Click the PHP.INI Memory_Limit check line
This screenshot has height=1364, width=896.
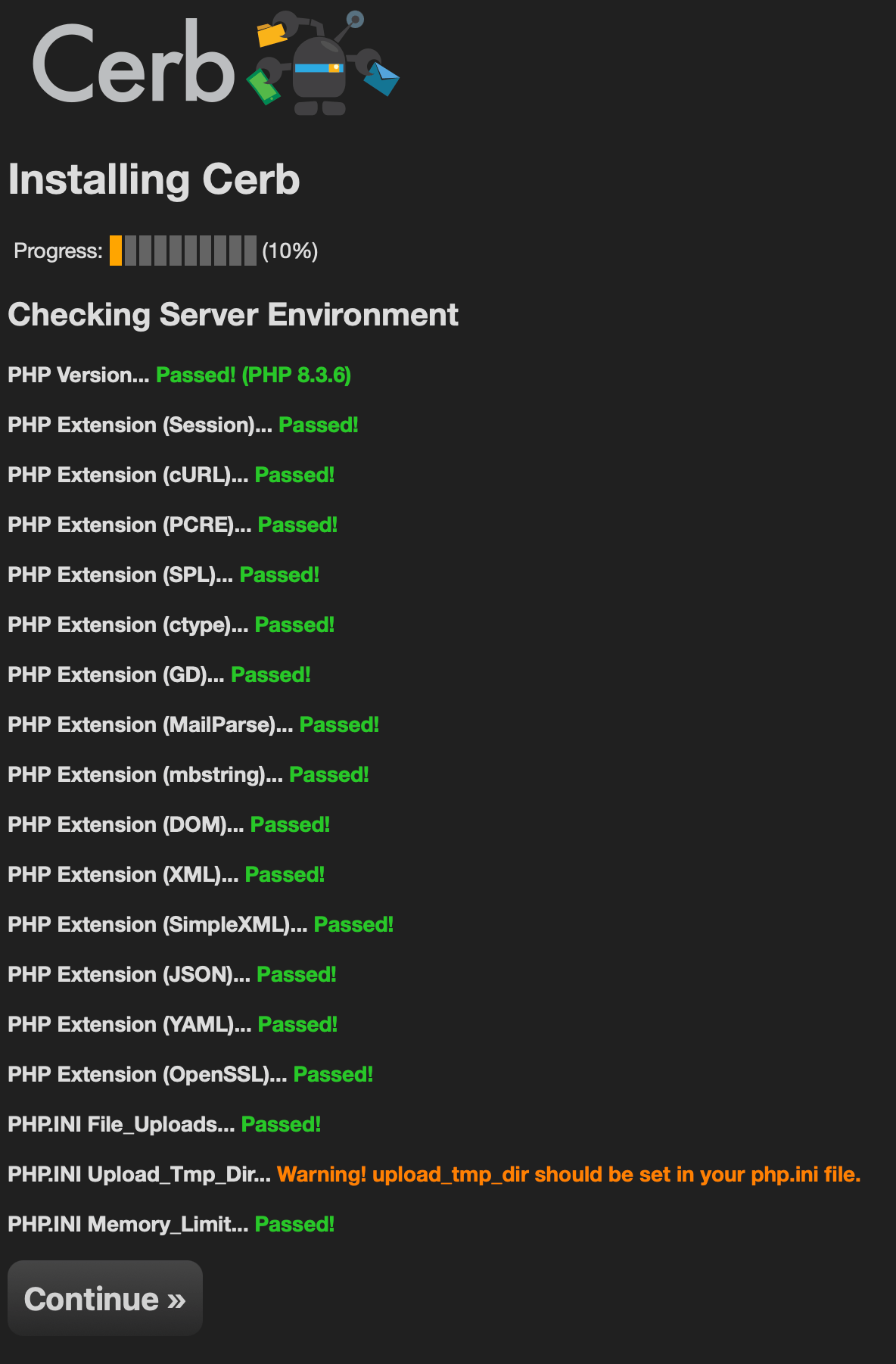point(171,1224)
